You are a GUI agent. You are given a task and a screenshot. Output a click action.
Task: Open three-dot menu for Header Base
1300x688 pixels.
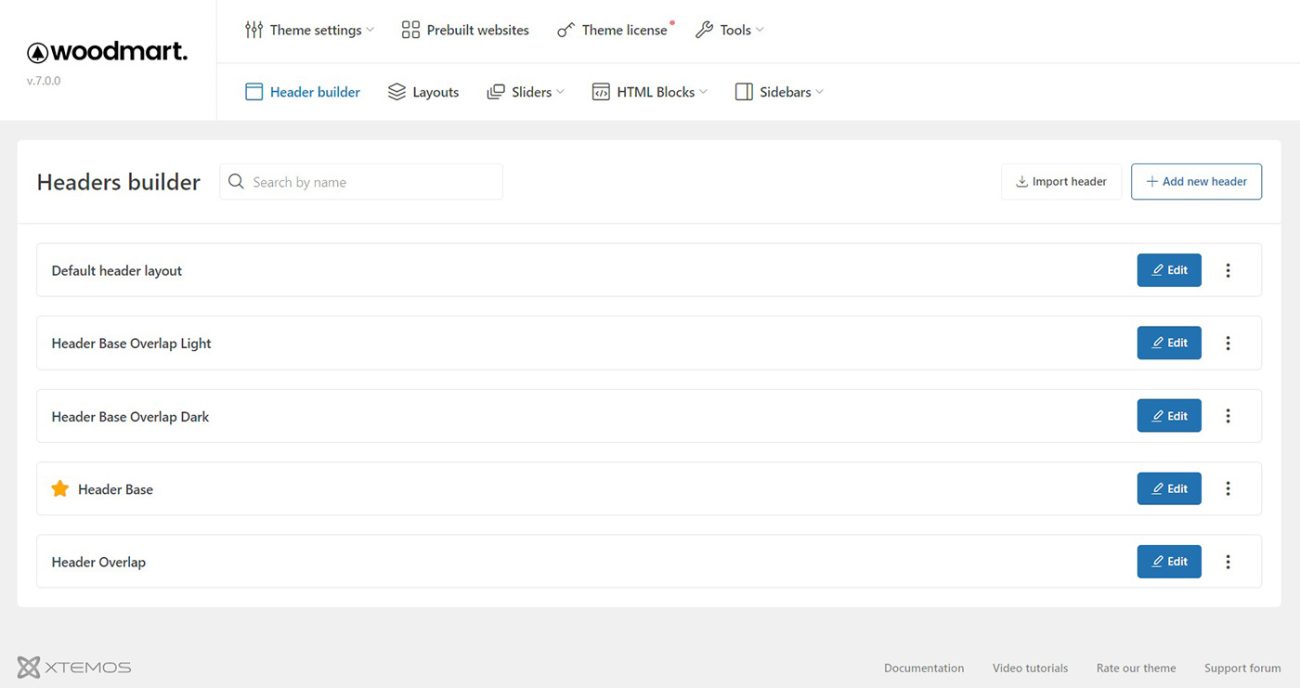coord(1228,489)
